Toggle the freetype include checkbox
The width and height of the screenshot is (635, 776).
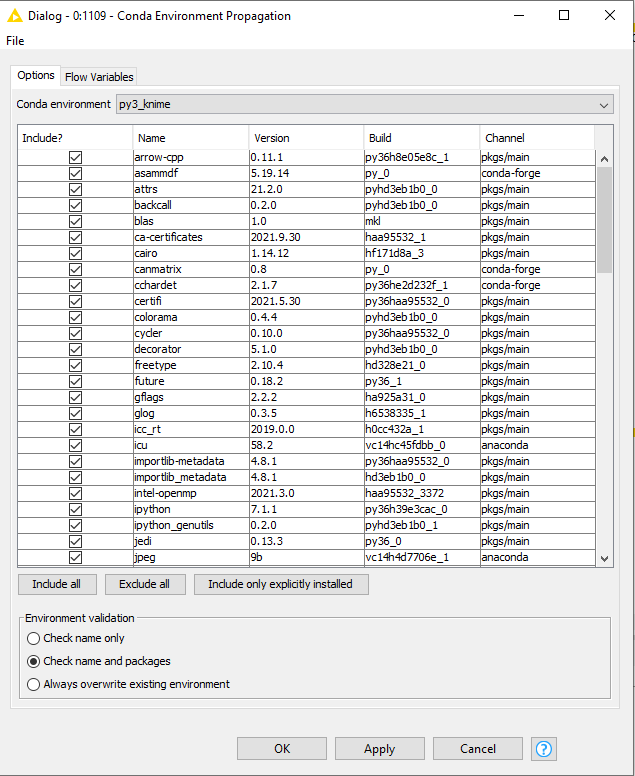(75, 365)
